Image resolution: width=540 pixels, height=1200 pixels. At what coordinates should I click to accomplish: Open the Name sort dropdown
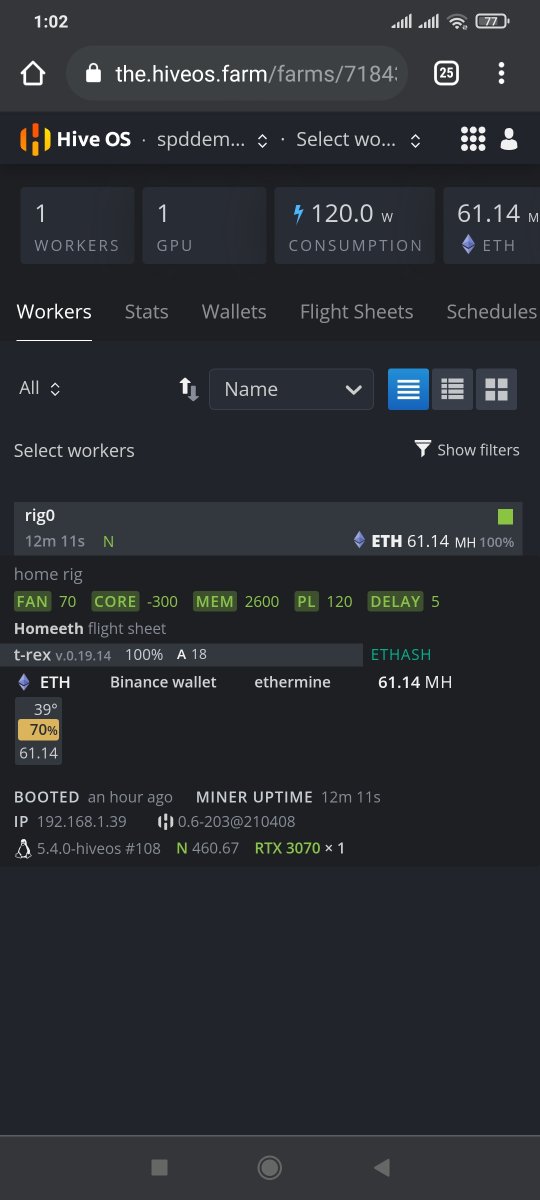pos(291,389)
